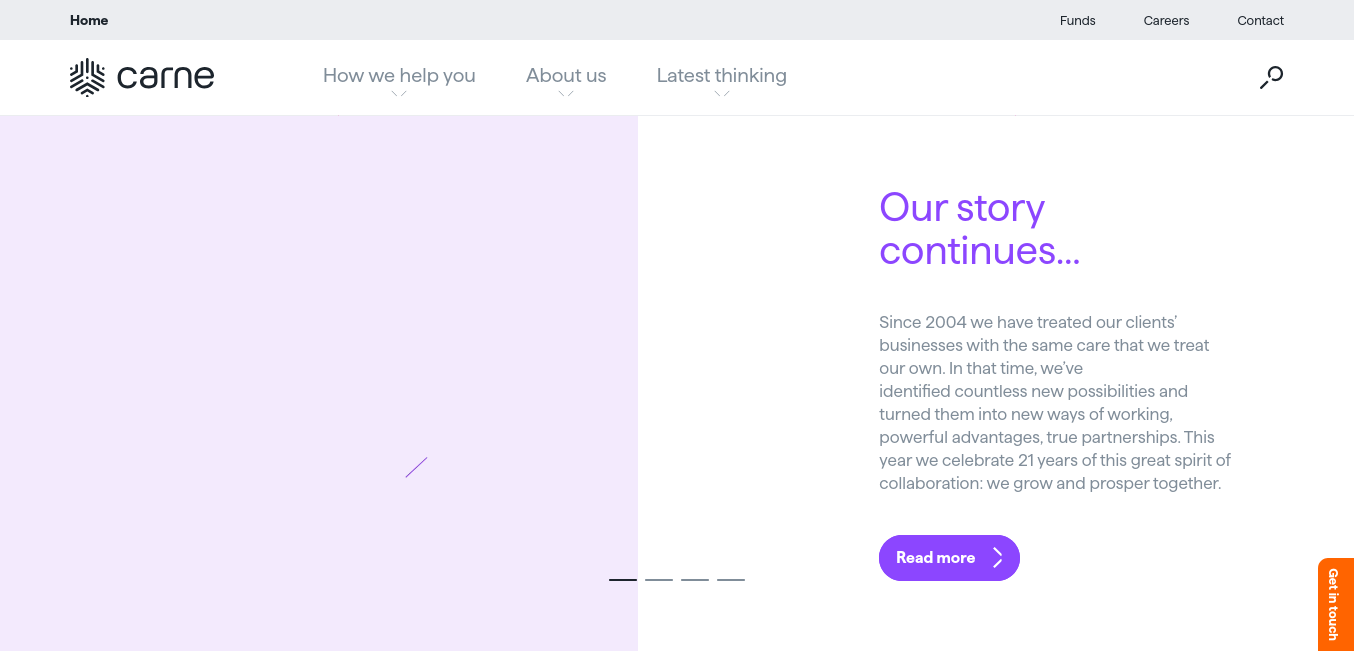This screenshot has width=1366, height=651.
Task: Switch to the second carousel slide indicator
Action: (x=659, y=580)
